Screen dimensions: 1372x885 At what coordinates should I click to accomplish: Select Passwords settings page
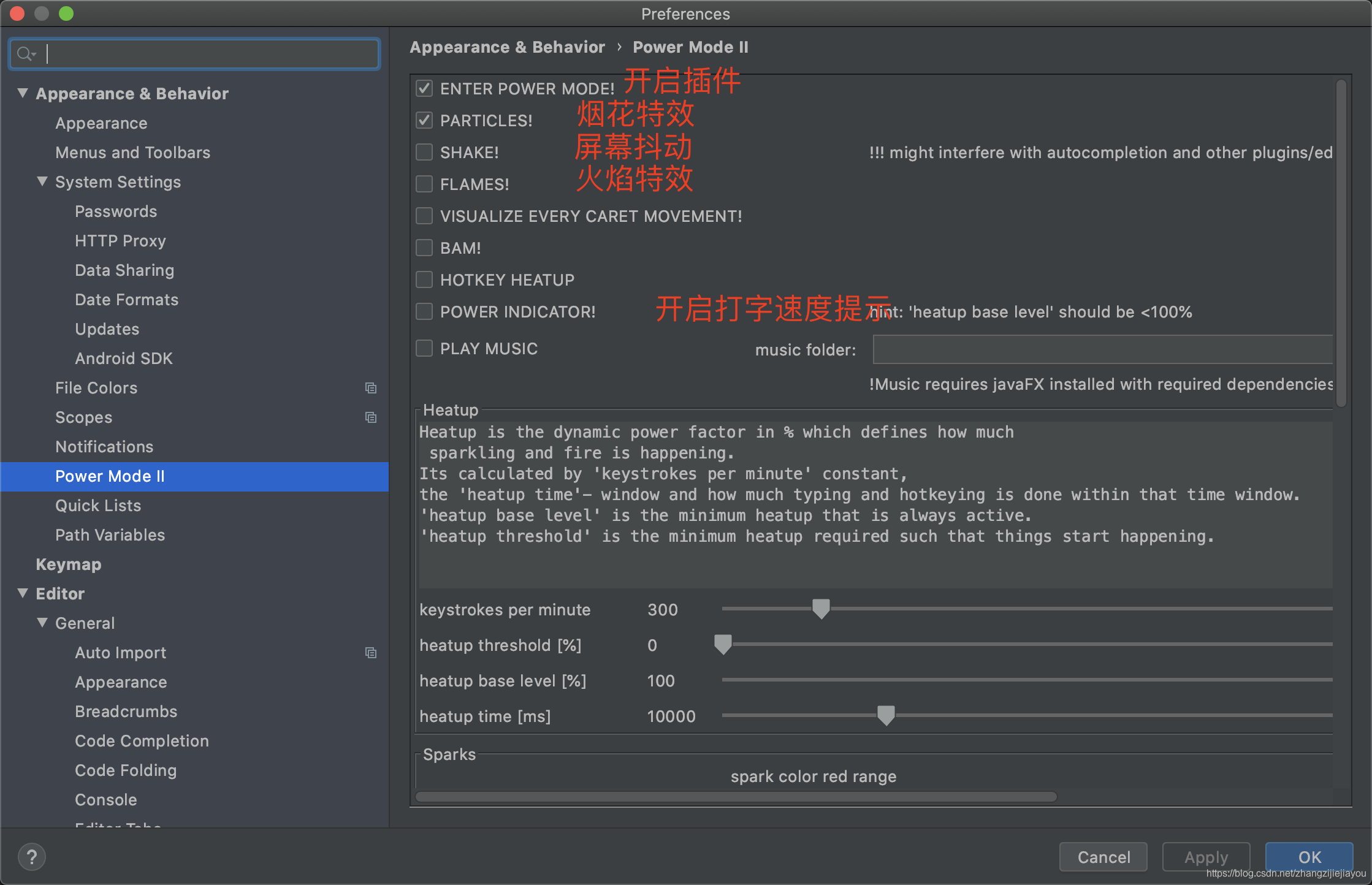click(116, 211)
